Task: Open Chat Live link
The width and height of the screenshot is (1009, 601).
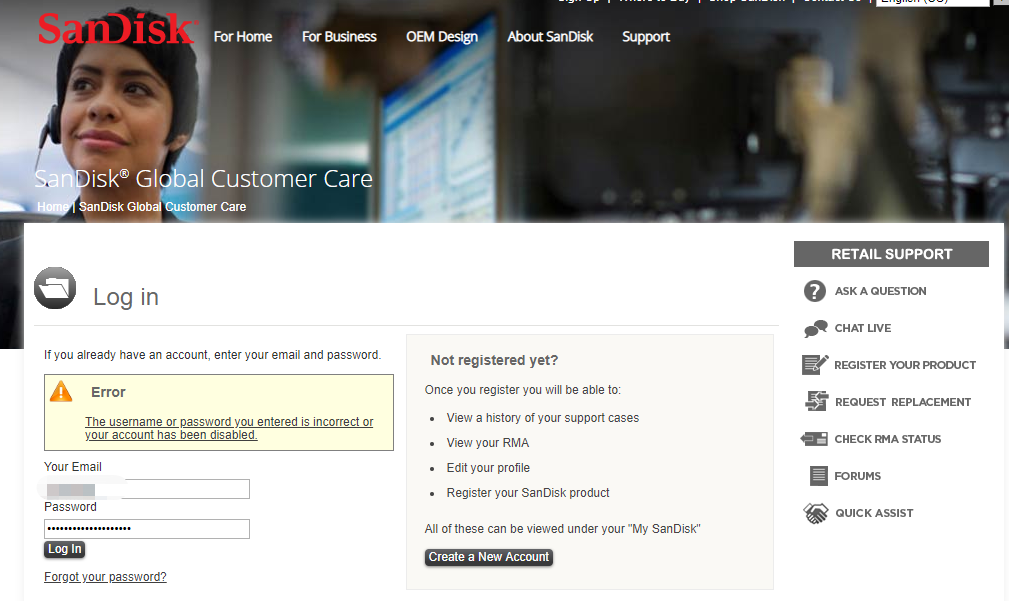Action: pyautogui.click(x=863, y=328)
